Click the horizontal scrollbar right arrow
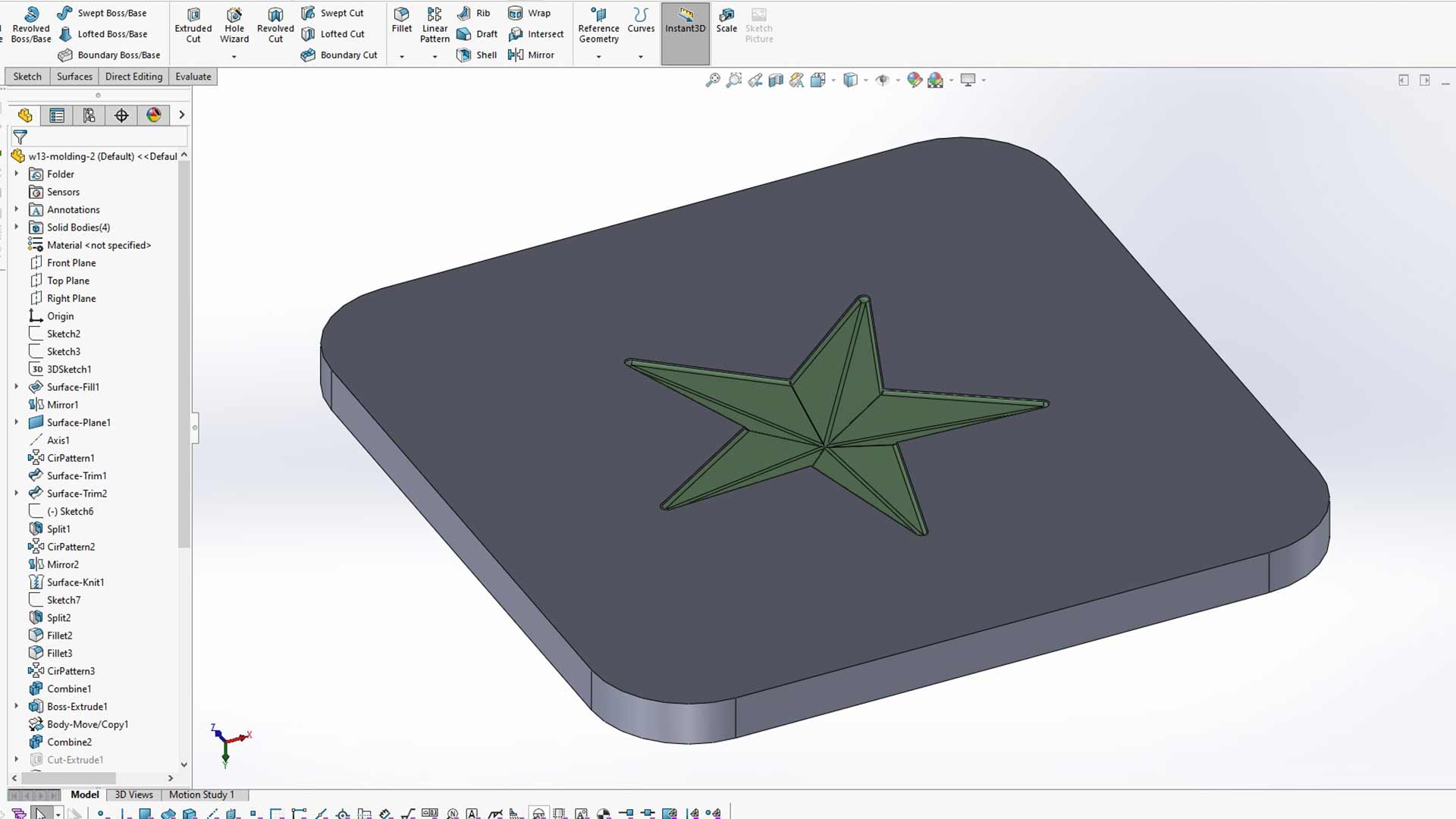This screenshot has width=1456, height=819. [171, 778]
